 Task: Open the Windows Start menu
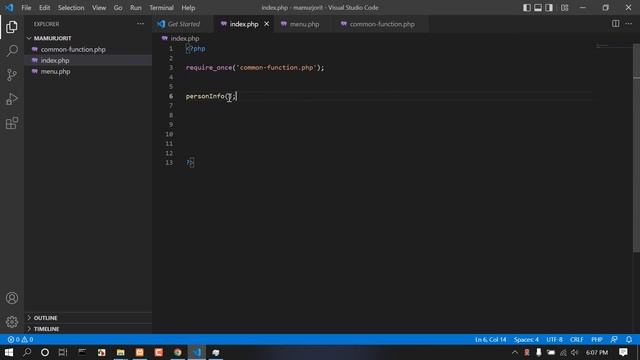point(9,352)
